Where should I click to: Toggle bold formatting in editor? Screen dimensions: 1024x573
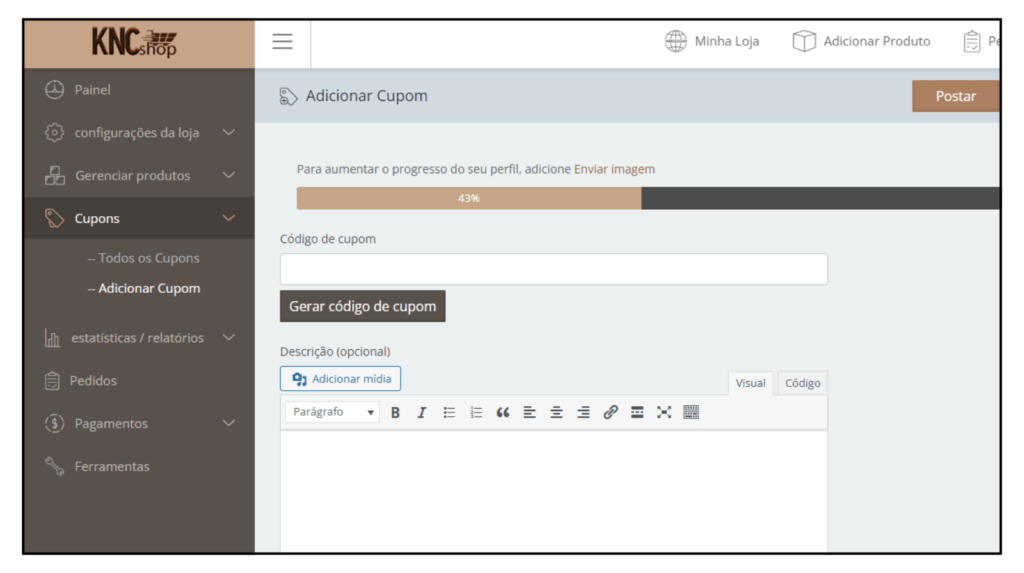395,412
